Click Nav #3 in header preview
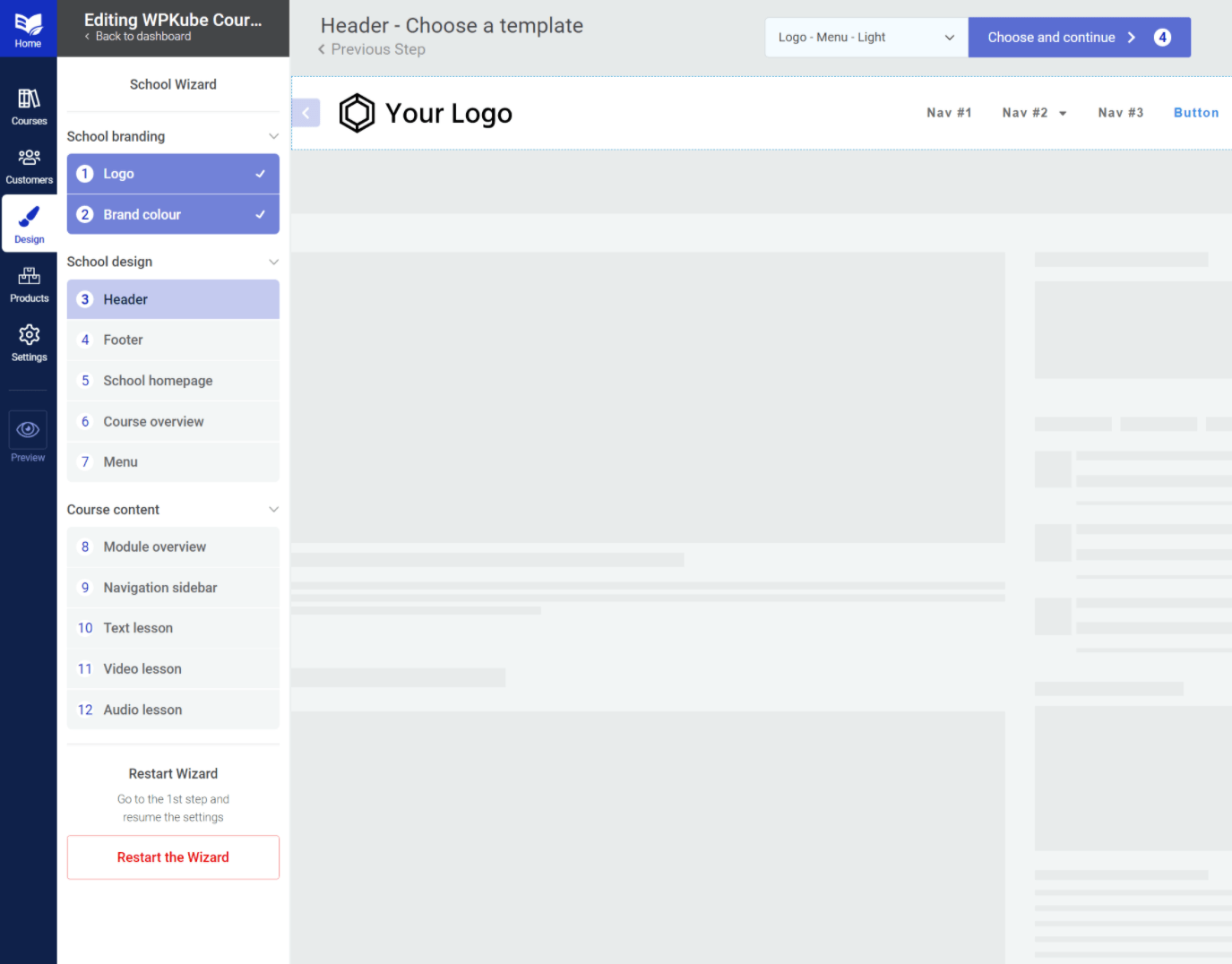 (x=1120, y=113)
